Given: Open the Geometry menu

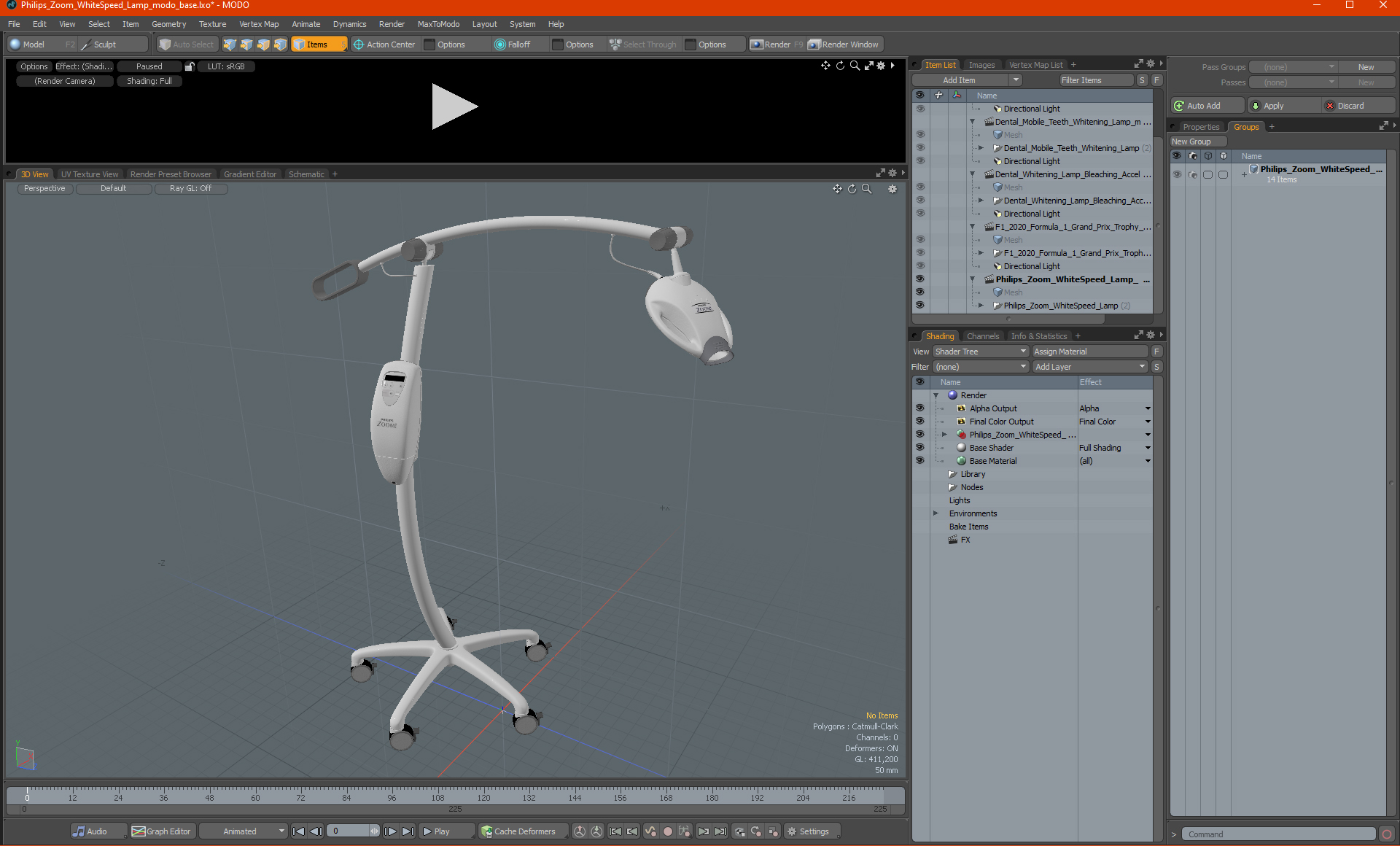Looking at the screenshot, I should 168,24.
